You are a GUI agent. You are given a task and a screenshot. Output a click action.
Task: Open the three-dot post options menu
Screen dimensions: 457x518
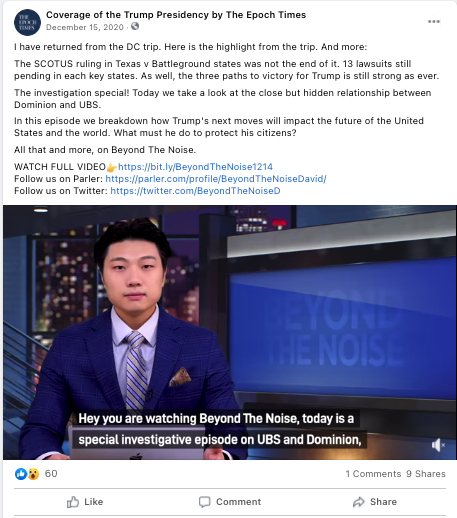click(x=434, y=22)
